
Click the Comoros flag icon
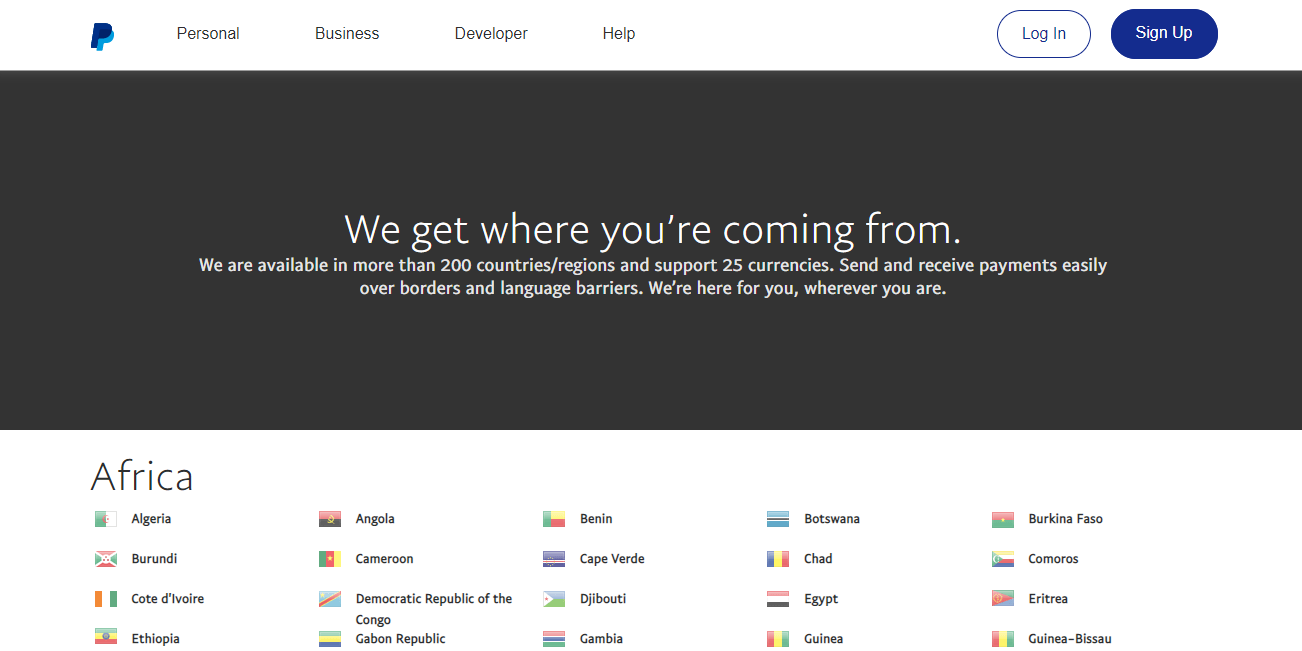coord(1002,559)
